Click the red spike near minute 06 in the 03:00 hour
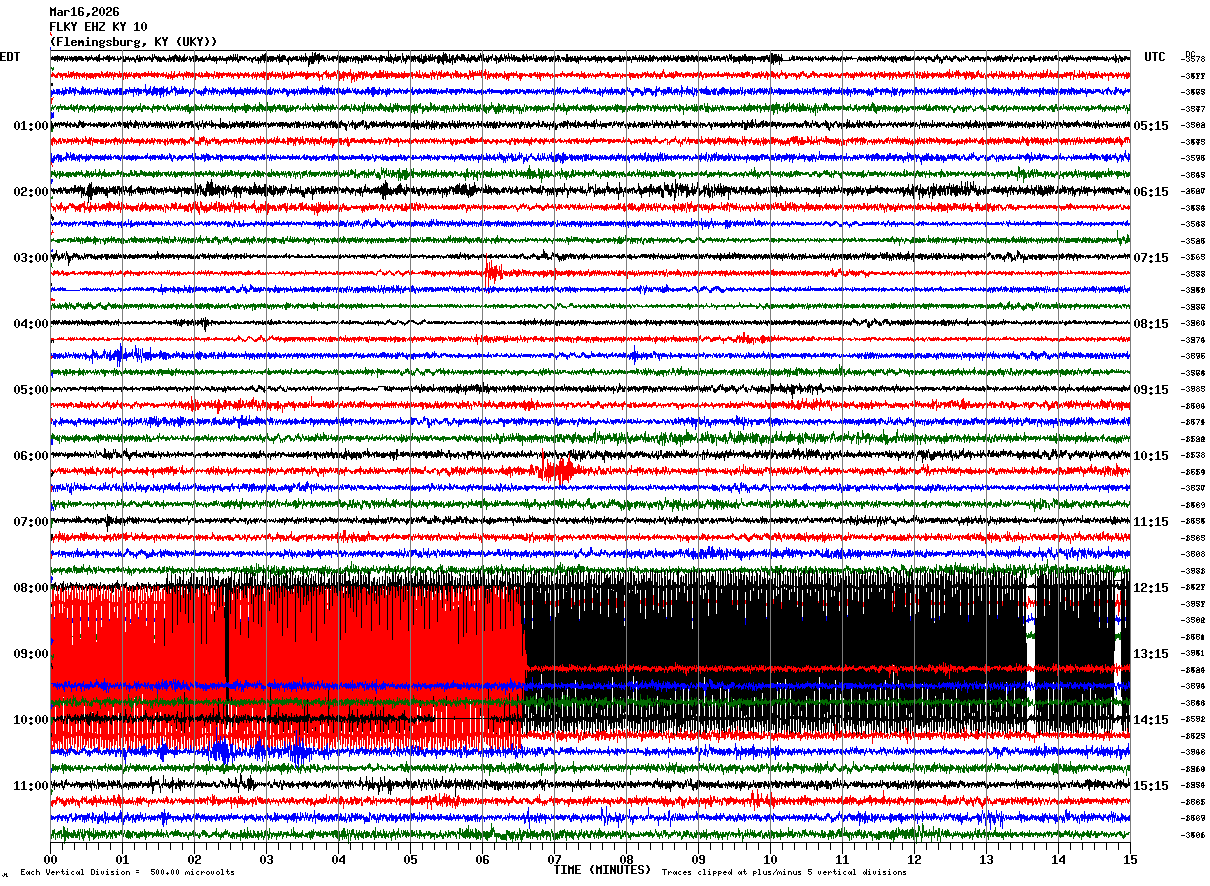This screenshot has height=886, width=1210. click(491, 271)
